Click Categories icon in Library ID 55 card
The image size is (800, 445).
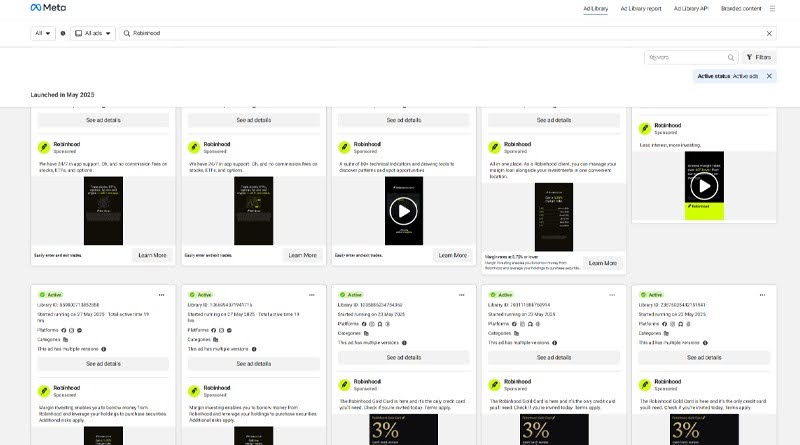65,339
